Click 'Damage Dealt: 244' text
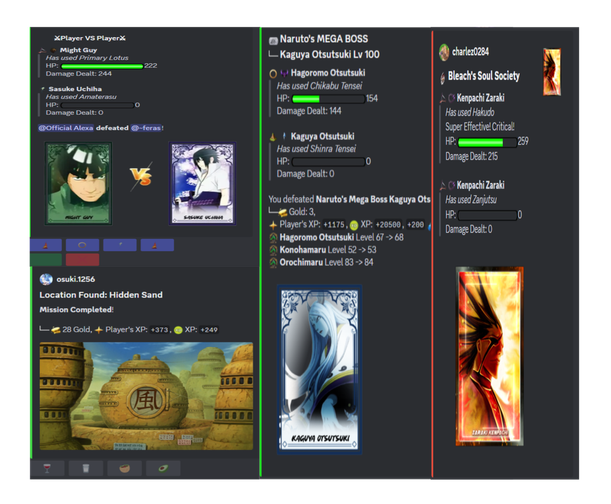The height and width of the screenshot is (504, 611). pos(78,74)
